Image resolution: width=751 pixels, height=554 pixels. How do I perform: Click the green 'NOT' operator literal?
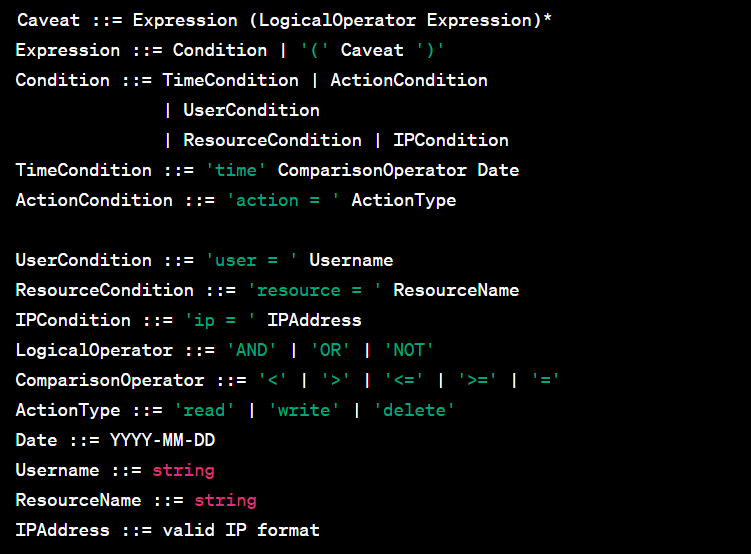(x=409, y=350)
